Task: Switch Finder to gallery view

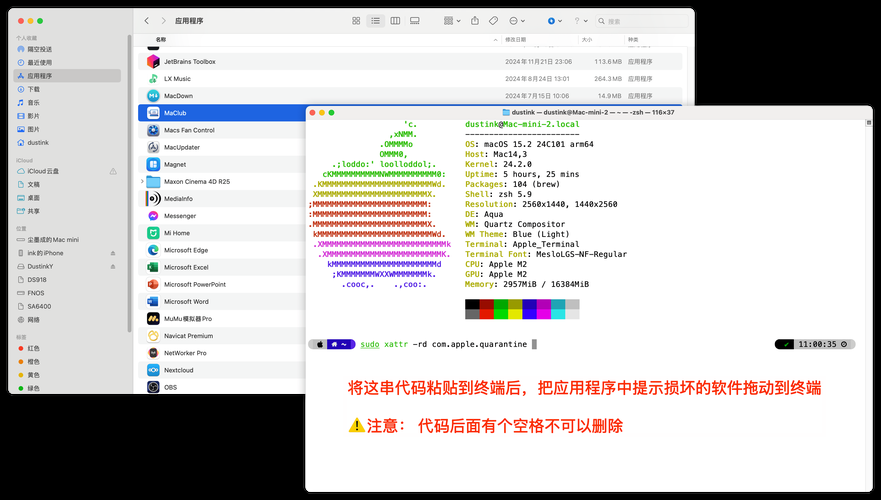Action: (415, 21)
